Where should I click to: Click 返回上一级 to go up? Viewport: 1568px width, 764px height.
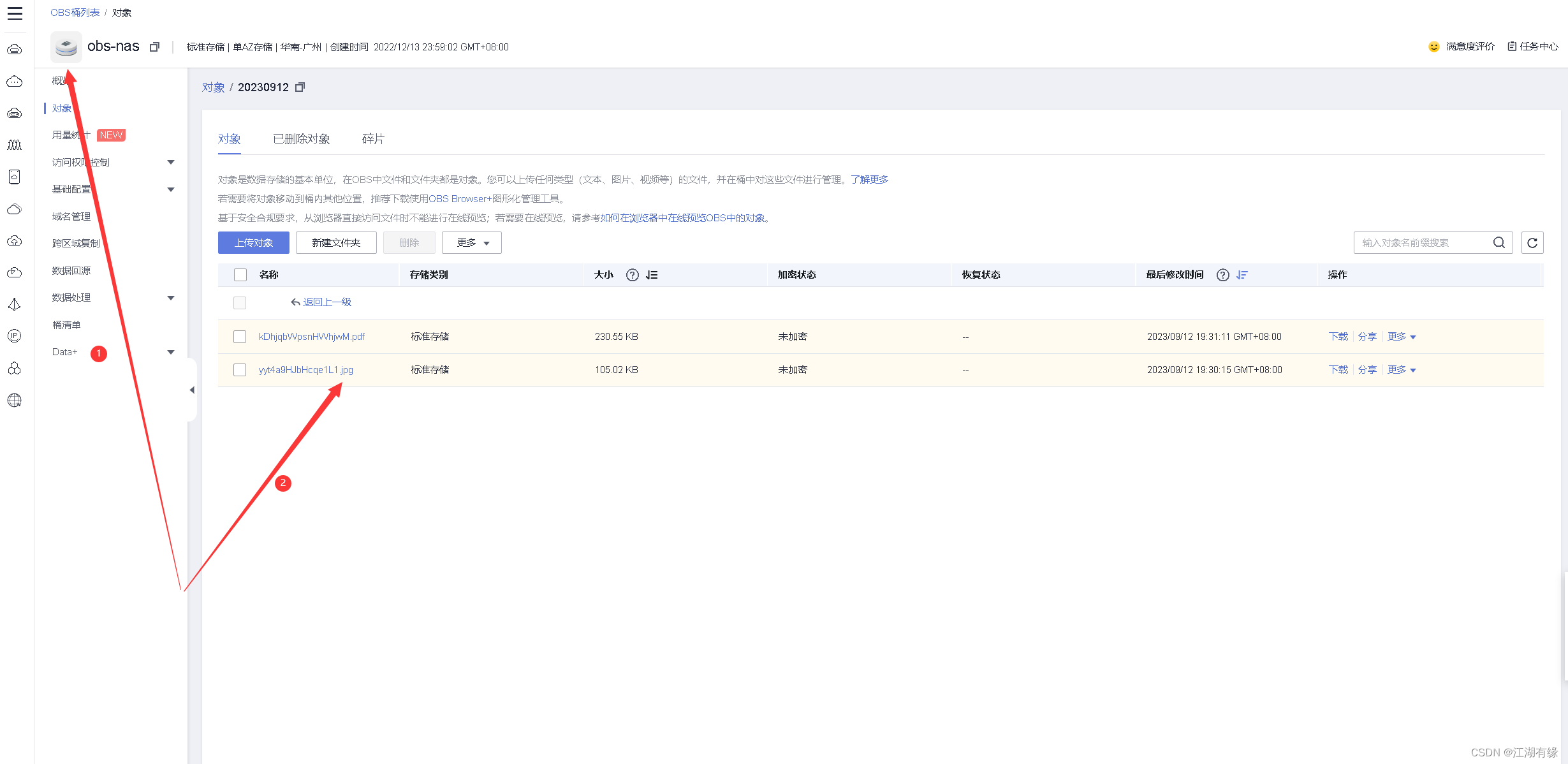click(x=327, y=302)
